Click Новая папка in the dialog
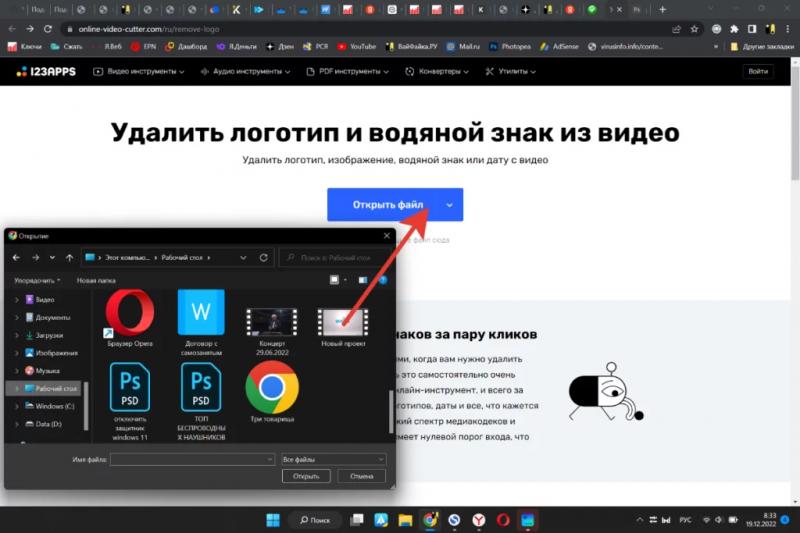The image size is (800, 533). (96, 281)
